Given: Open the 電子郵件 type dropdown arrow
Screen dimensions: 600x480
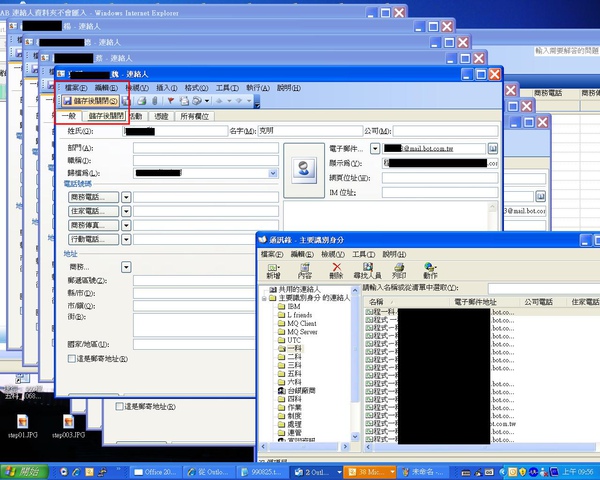Looking at the screenshot, I should [x=375, y=149].
